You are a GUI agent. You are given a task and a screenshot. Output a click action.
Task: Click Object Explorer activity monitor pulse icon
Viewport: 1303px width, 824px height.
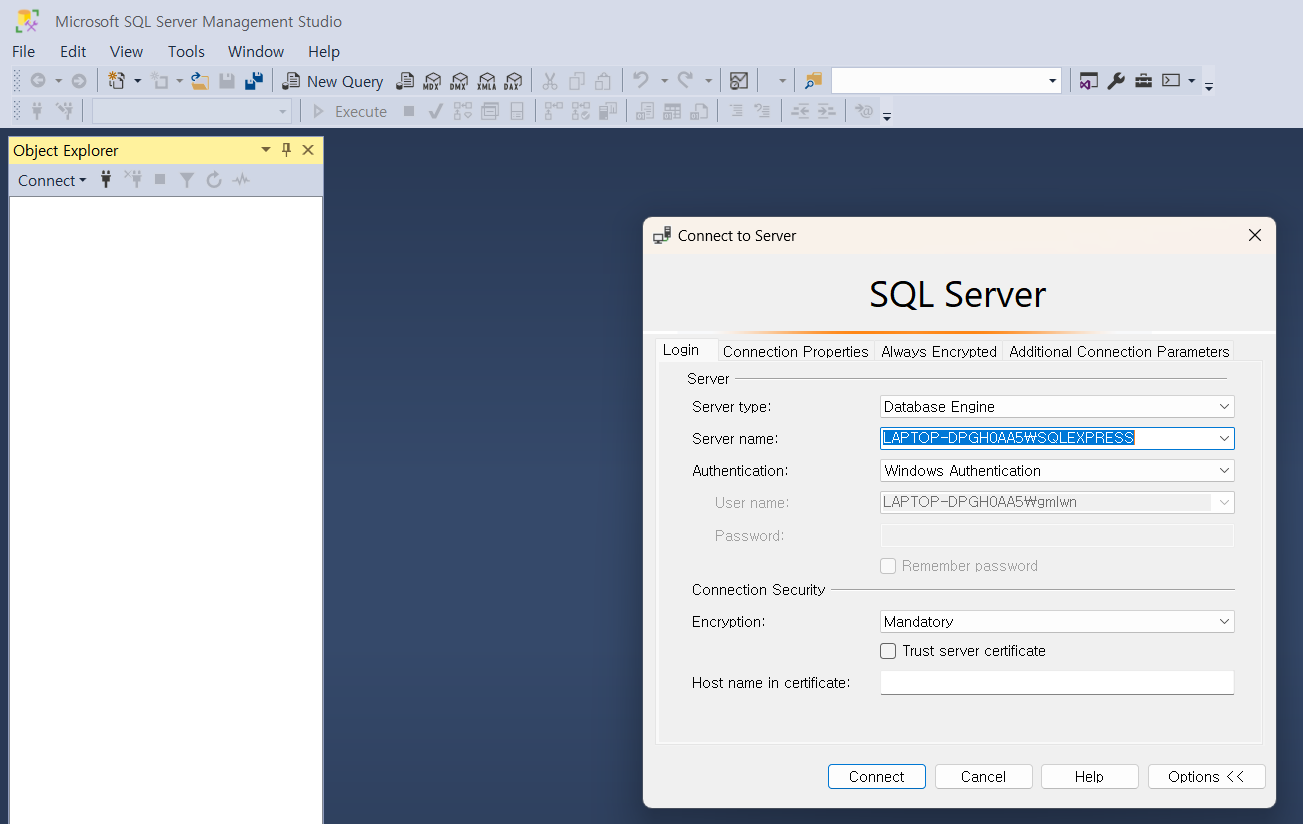241,180
